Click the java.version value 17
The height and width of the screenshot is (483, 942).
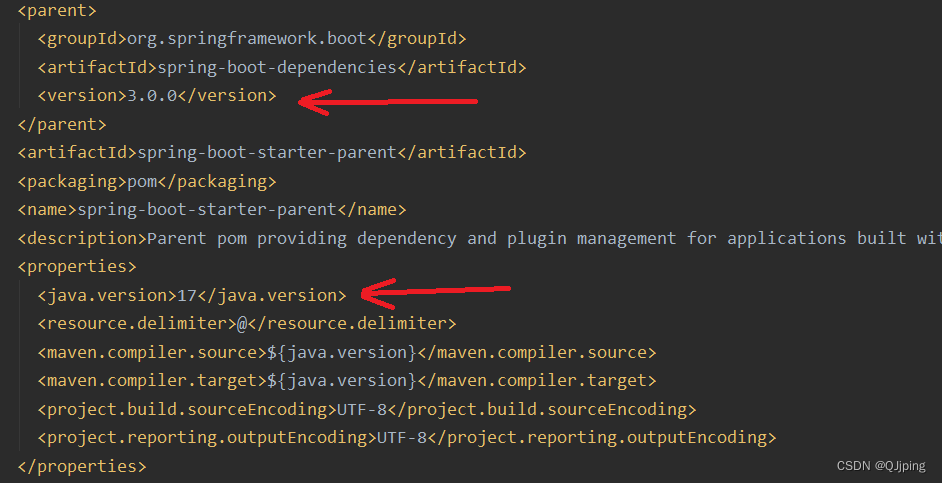pyautogui.click(x=187, y=296)
